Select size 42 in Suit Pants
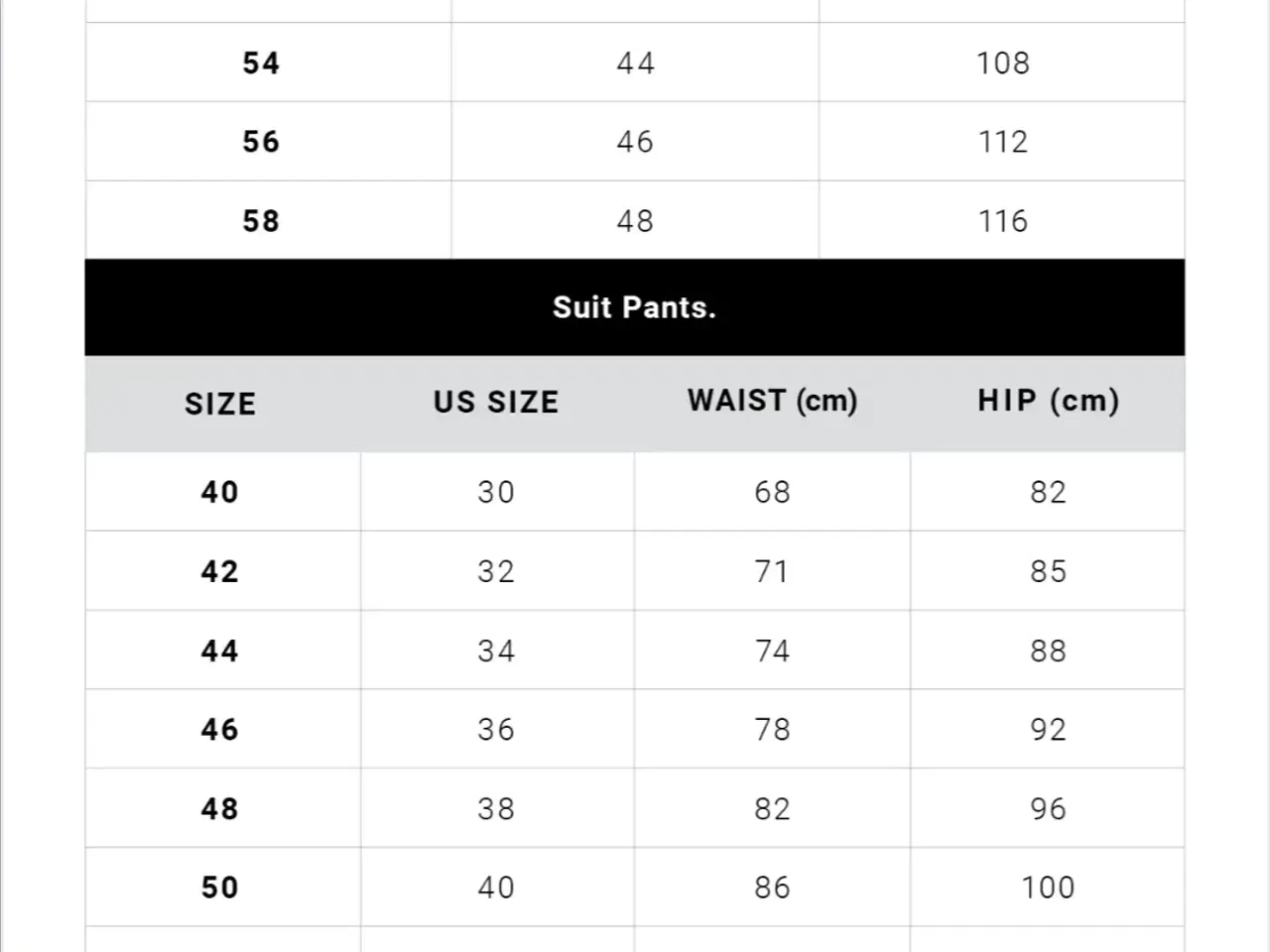This screenshot has height=952, width=1270. pyautogui.click(x=220, y=571)
